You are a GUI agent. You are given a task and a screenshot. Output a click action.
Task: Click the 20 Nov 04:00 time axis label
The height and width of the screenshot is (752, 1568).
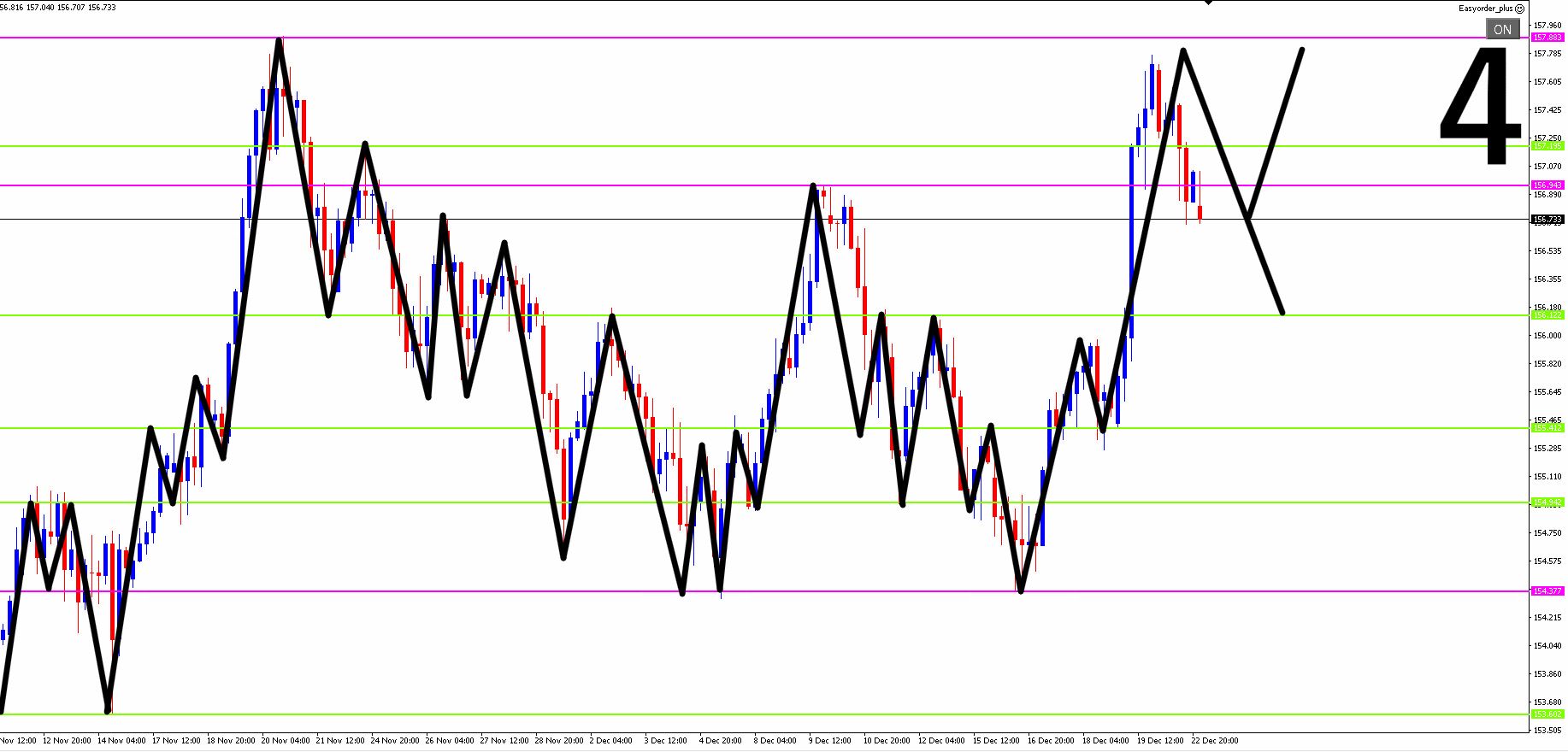pos(286,741)
